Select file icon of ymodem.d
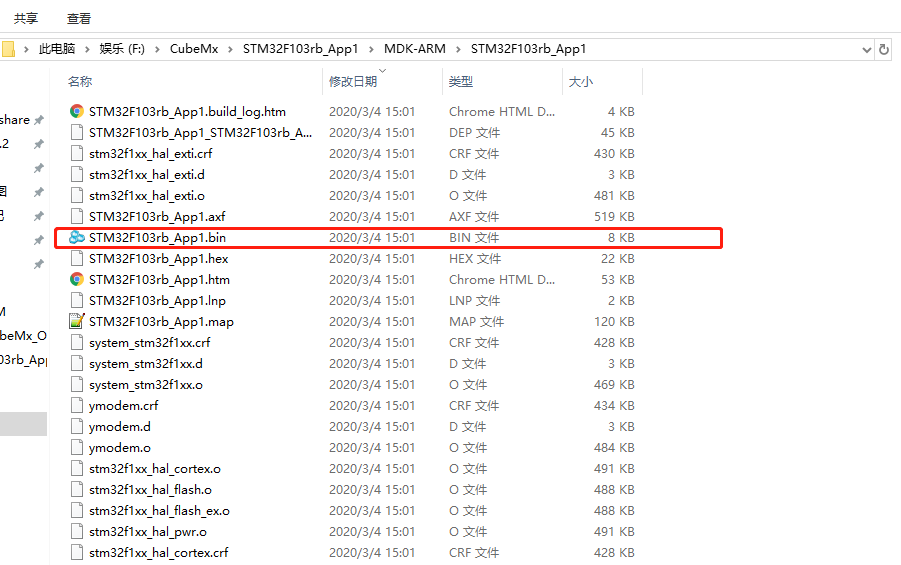Viewport: 901px width, 565px height. click(76, 426)
